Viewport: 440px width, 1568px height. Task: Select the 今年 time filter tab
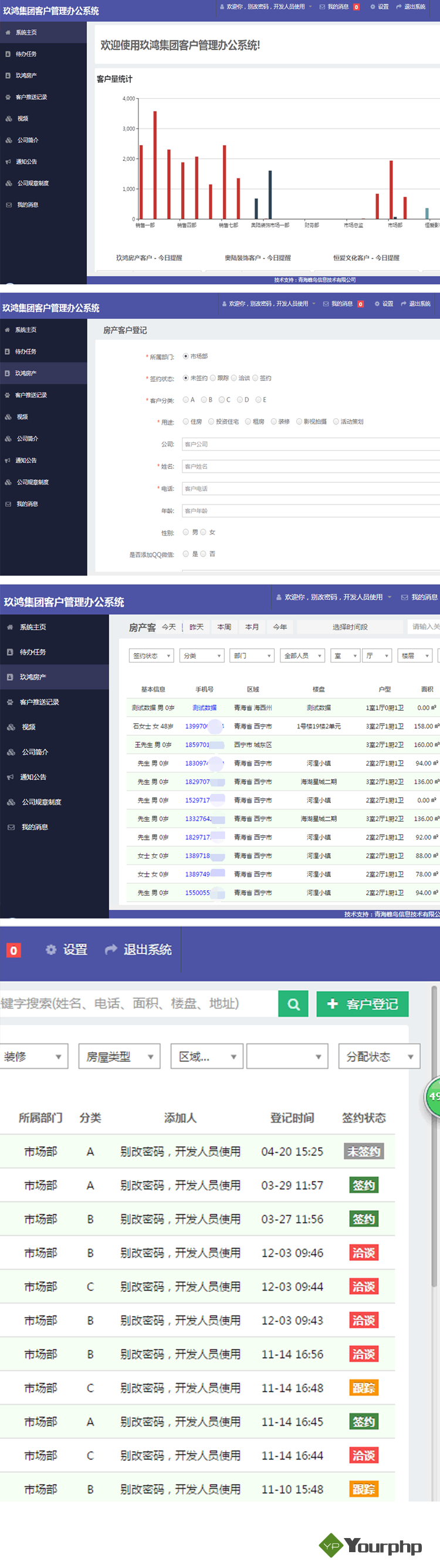tap(280, 627)
